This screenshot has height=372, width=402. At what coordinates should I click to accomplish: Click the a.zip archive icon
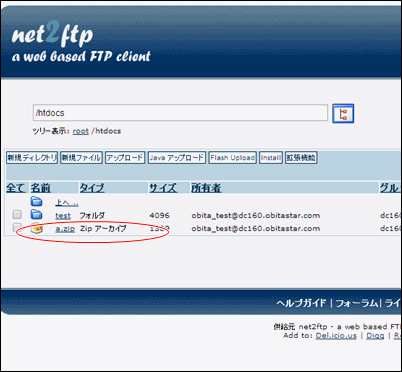pyautogui.click(x=36, y=228)
